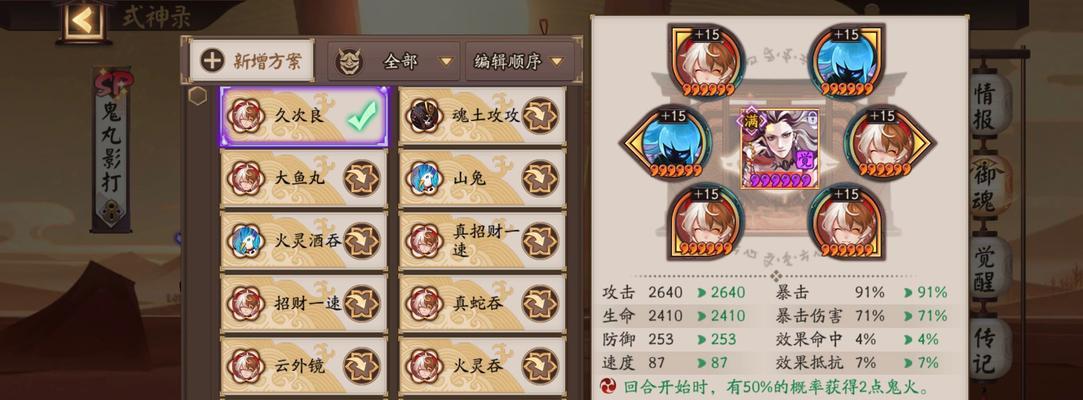The height and width of the screenshot is (400, 1083).
Task: Click the demon mask filter icon
Action: click(349, 61)
